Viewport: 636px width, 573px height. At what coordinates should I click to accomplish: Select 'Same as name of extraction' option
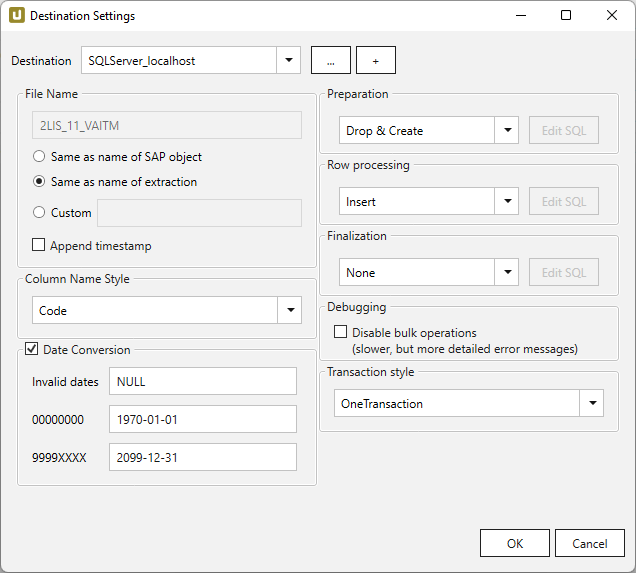[39, 182]
